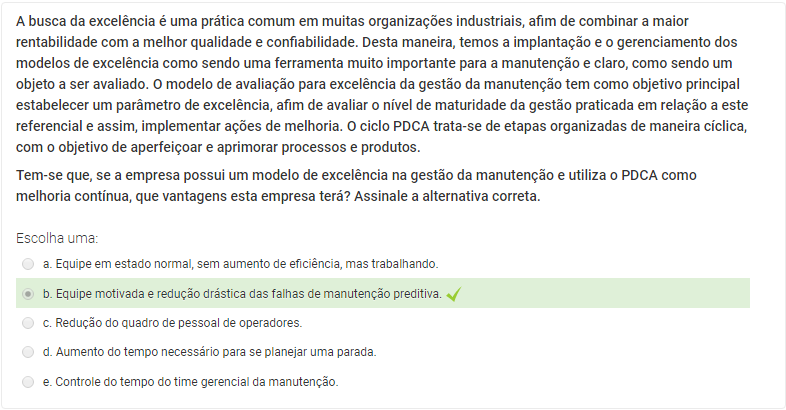
Task: Mark radio for 'Controle do tempo do time gerencial'
Action: point(28,382)
